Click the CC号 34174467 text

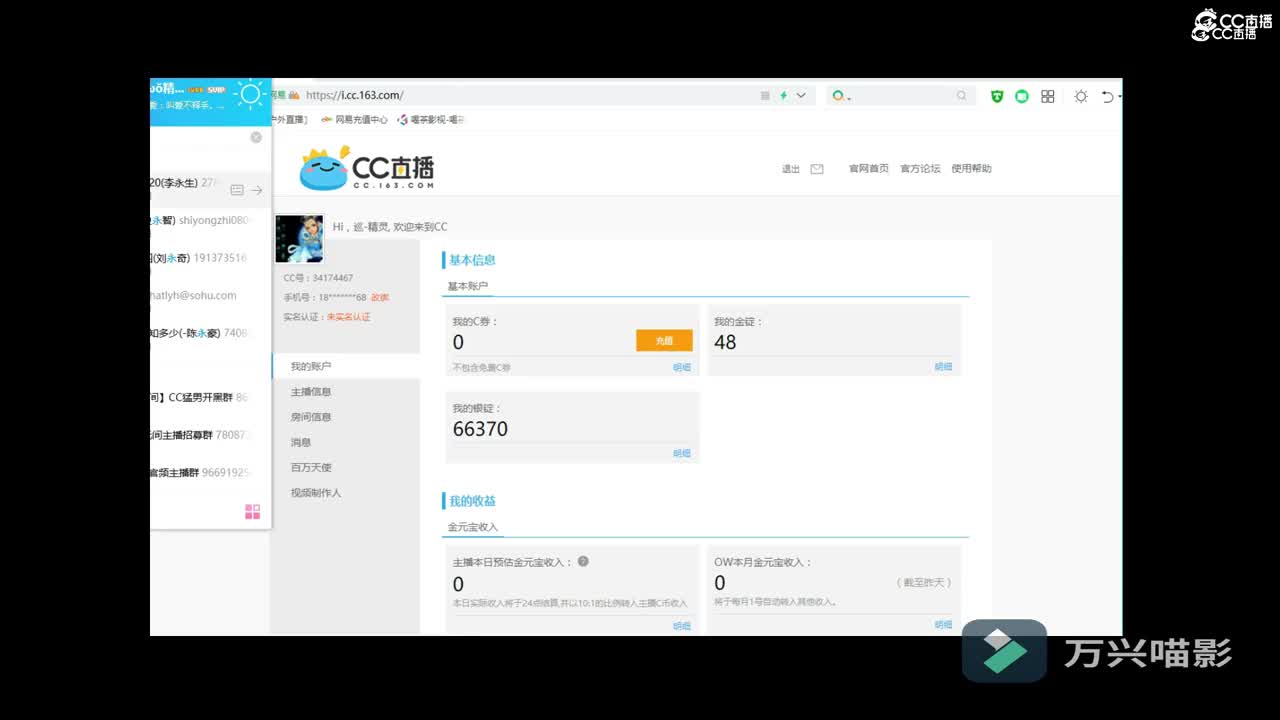318,278
